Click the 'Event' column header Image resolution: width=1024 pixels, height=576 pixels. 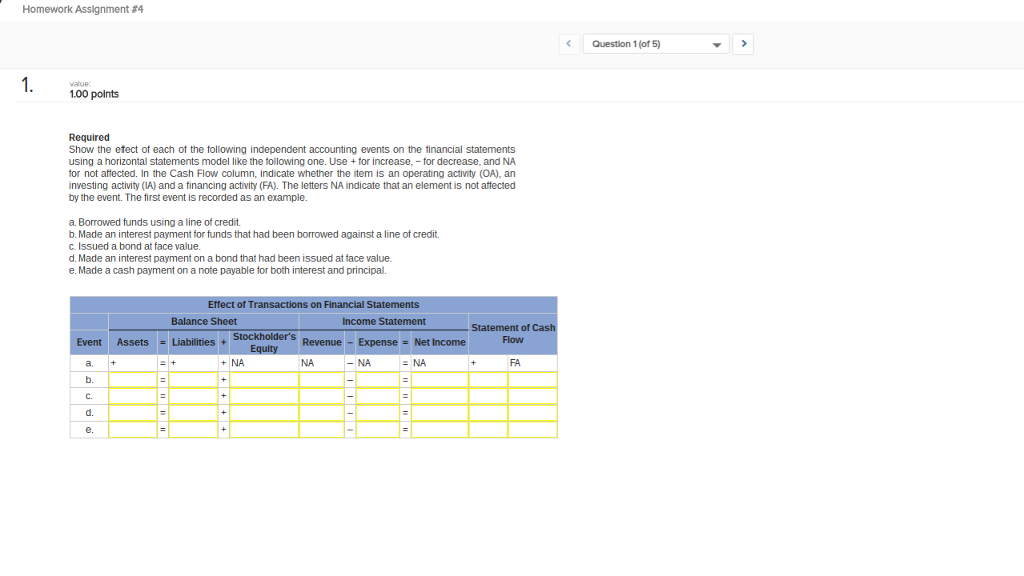[x=89, y=342]
